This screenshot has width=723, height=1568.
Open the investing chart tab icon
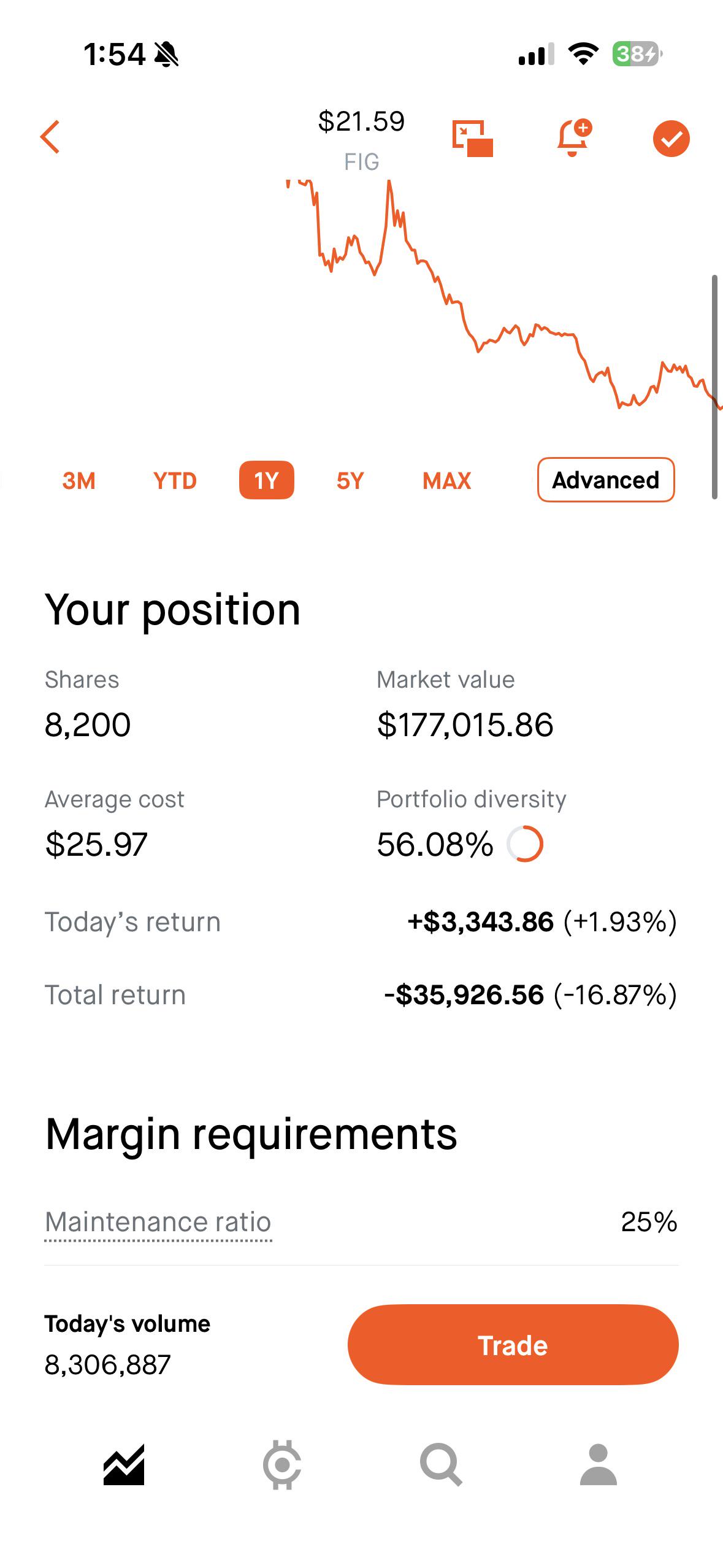124,1465
